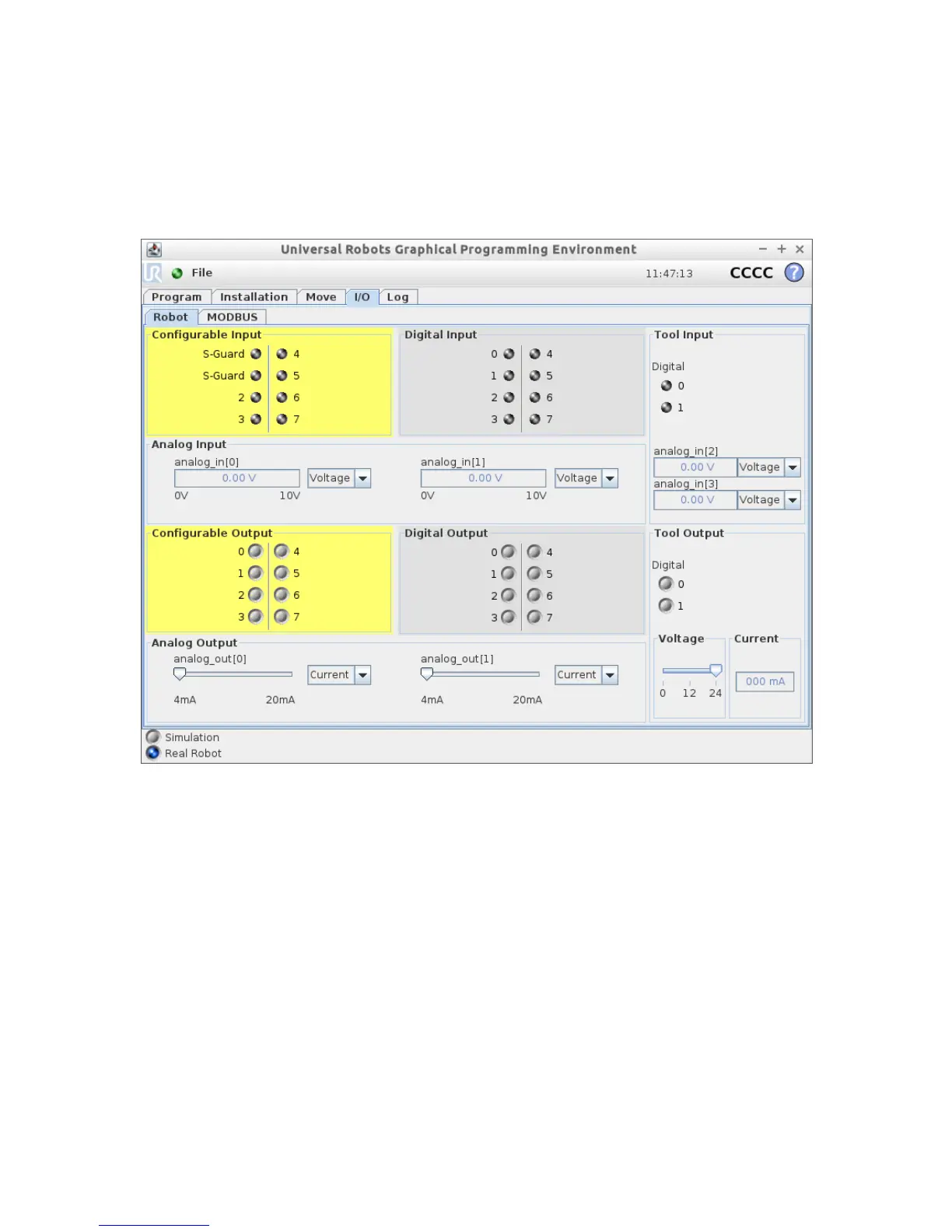The width and height of the screenshot is (952, 1232).
Task: Switch to the Installation tab
Action: tap(254, 297)
